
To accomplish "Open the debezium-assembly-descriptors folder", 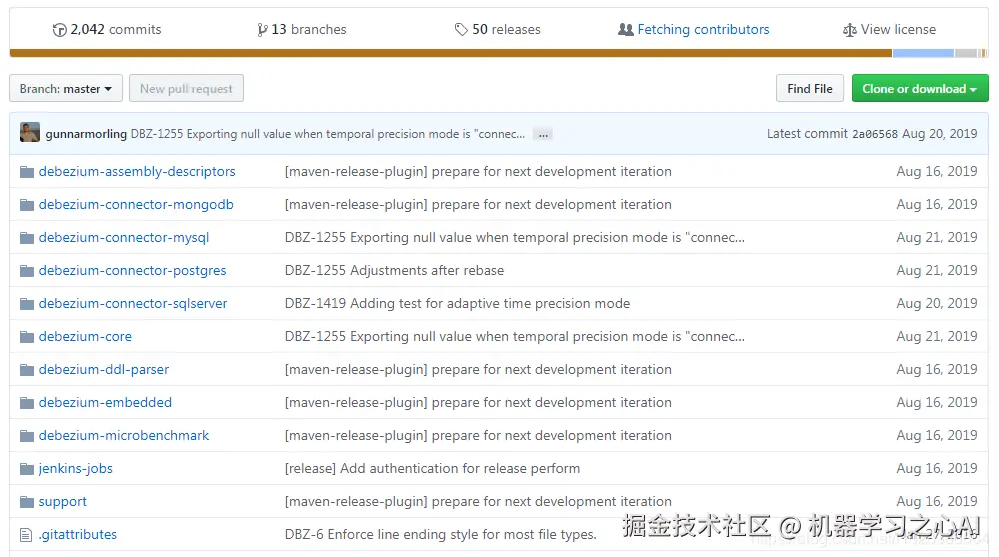I will coord(137,171).
